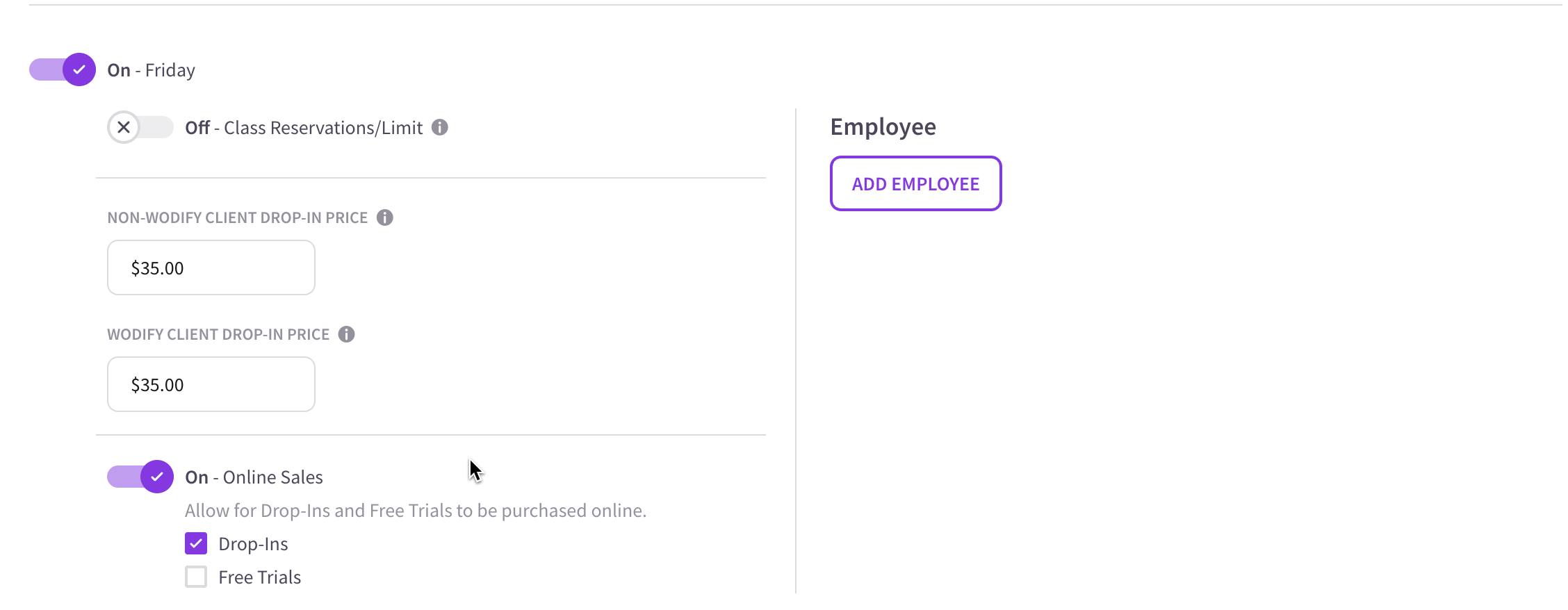Disable the Online Sales toggle
Image resolution: width=1568 pixels, height=610 pixels.
(x=140, y=477)
